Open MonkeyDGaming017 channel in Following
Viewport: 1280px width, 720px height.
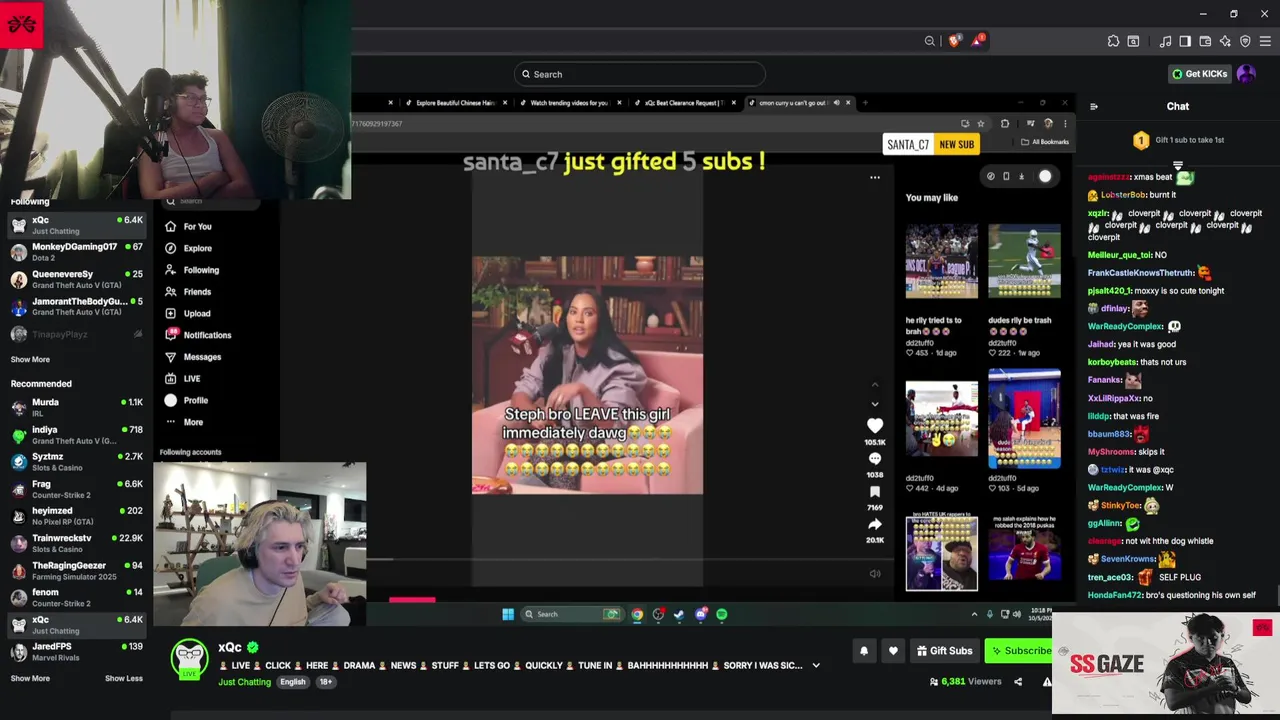point(76,252)
